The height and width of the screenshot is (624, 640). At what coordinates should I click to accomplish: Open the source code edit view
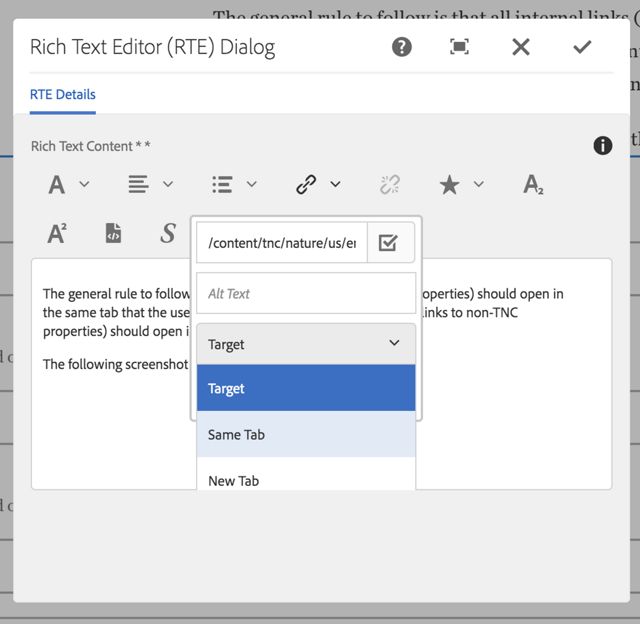tap(114, 233)
